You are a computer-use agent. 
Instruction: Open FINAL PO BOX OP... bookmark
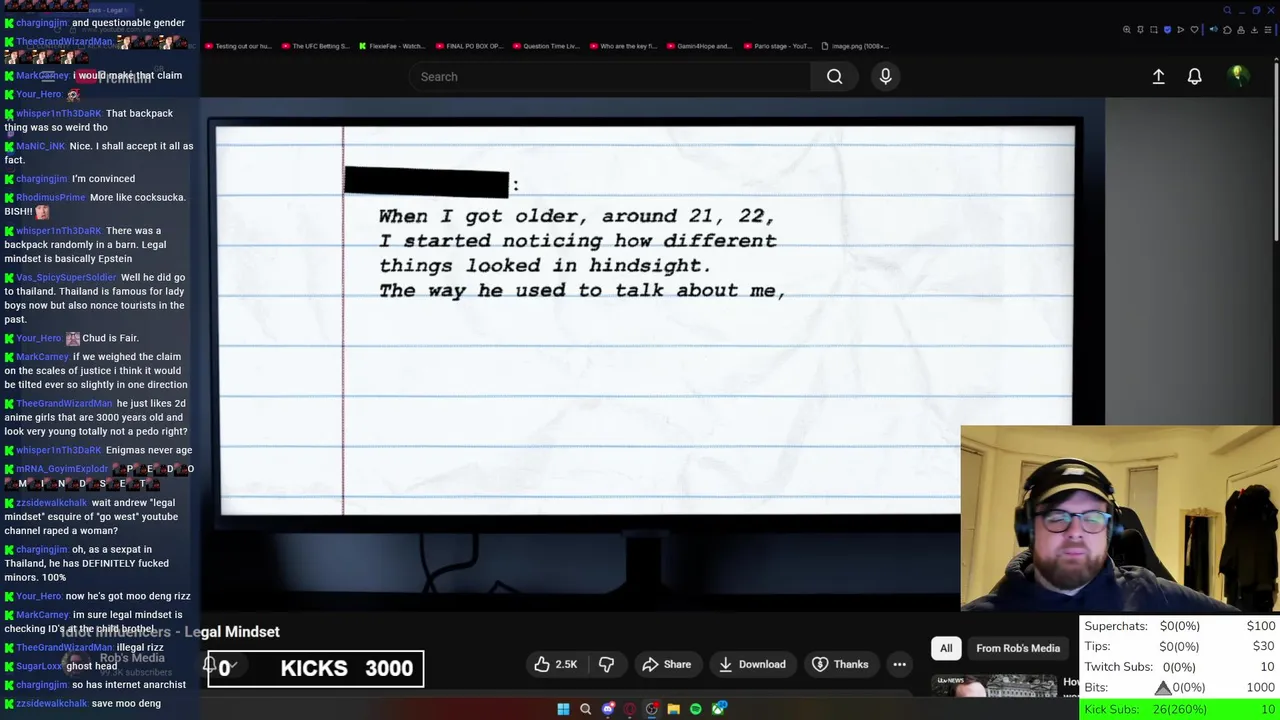pos(468,46)
